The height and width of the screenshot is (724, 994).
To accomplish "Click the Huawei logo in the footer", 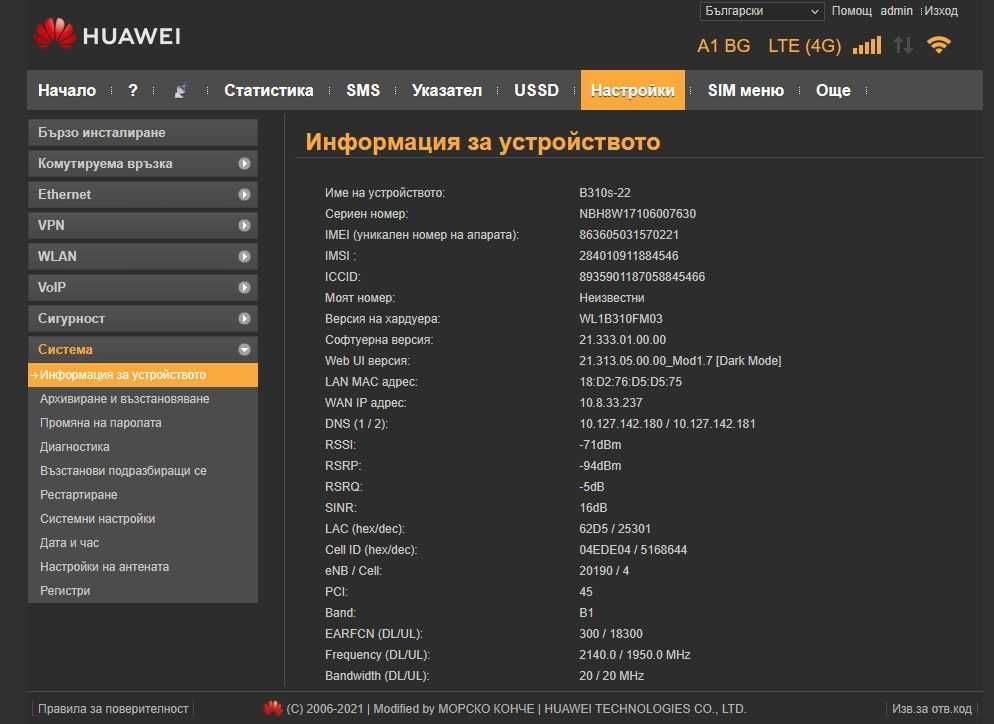I will pos(273,708).
